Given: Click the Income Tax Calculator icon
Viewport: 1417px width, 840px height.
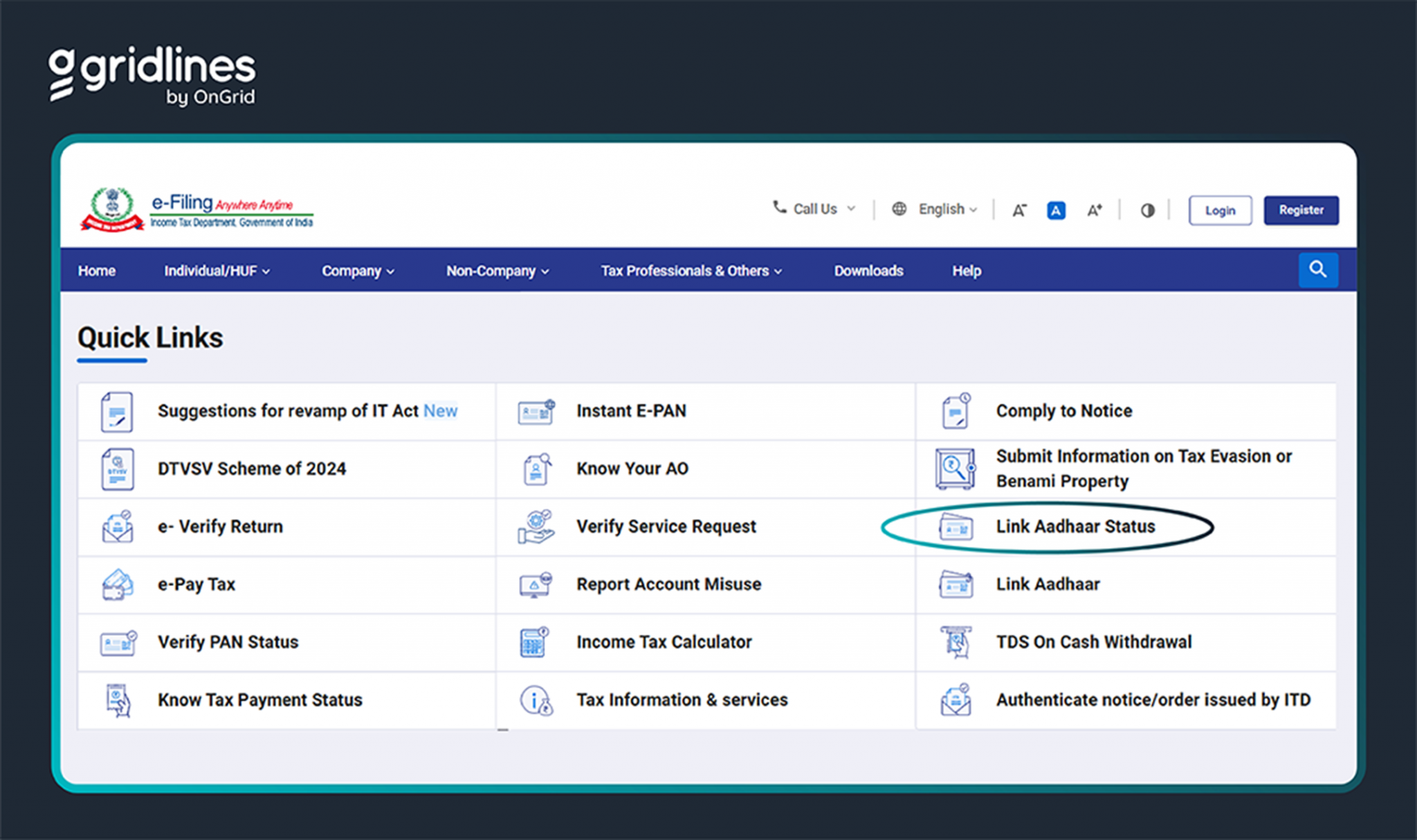Looking at the screenshot, I should coord(534,642).
